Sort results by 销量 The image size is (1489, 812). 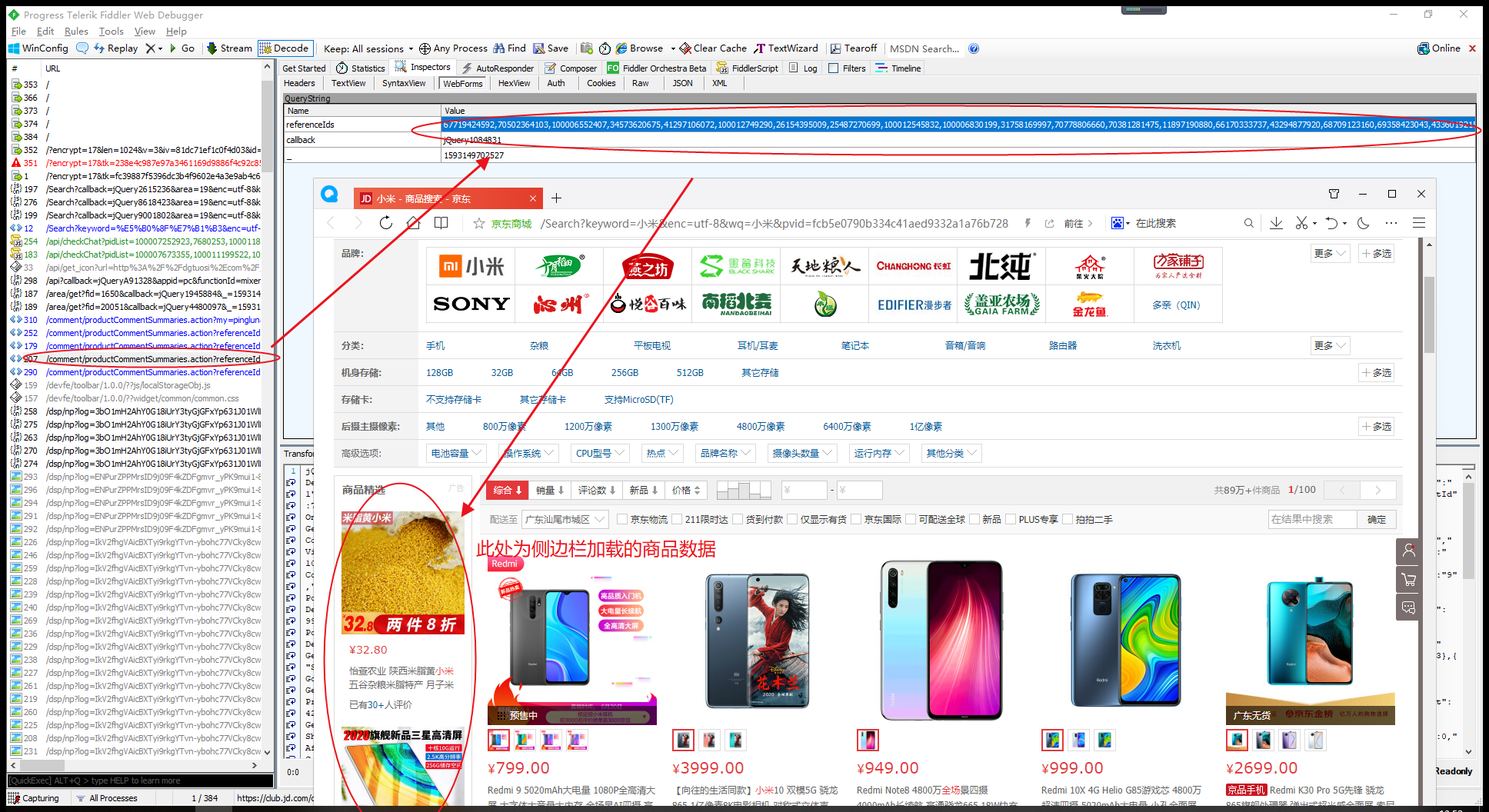click(550, 490)
